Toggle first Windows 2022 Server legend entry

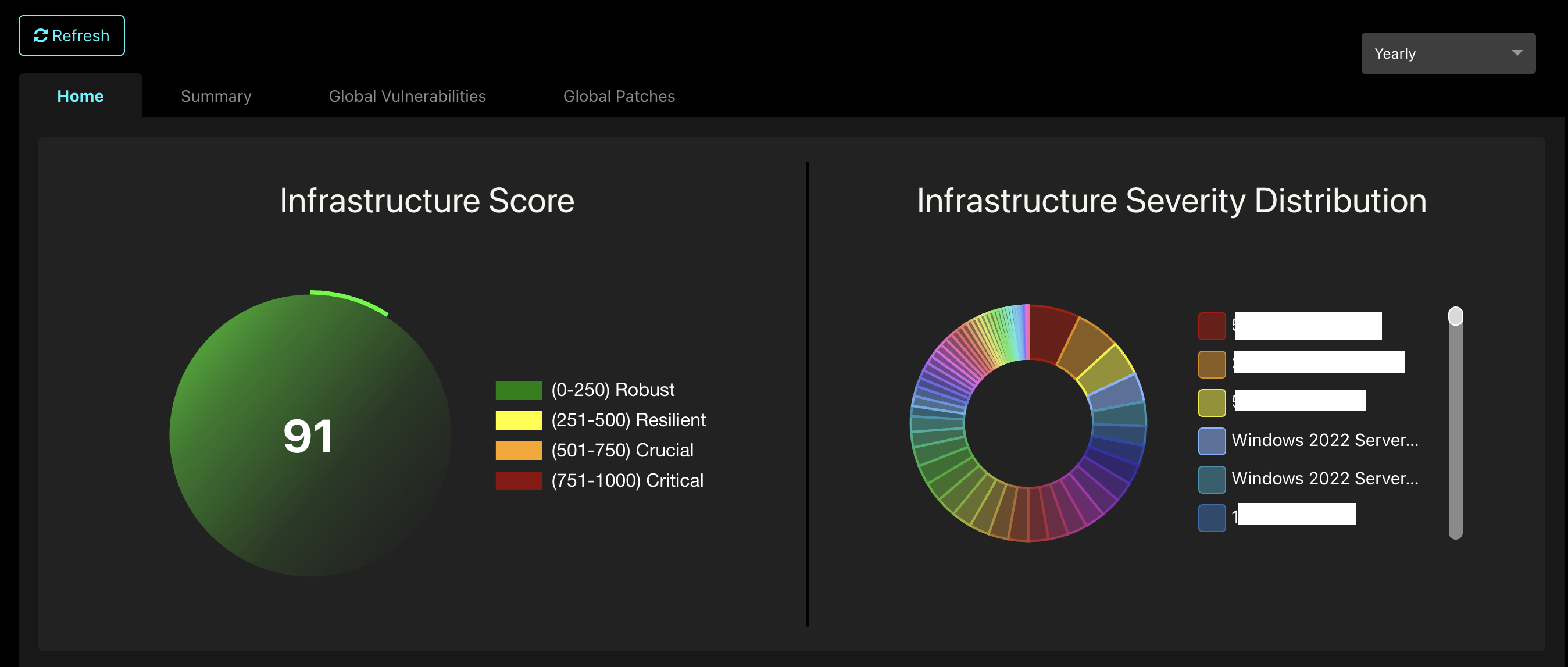click(x=1324, y=441)
